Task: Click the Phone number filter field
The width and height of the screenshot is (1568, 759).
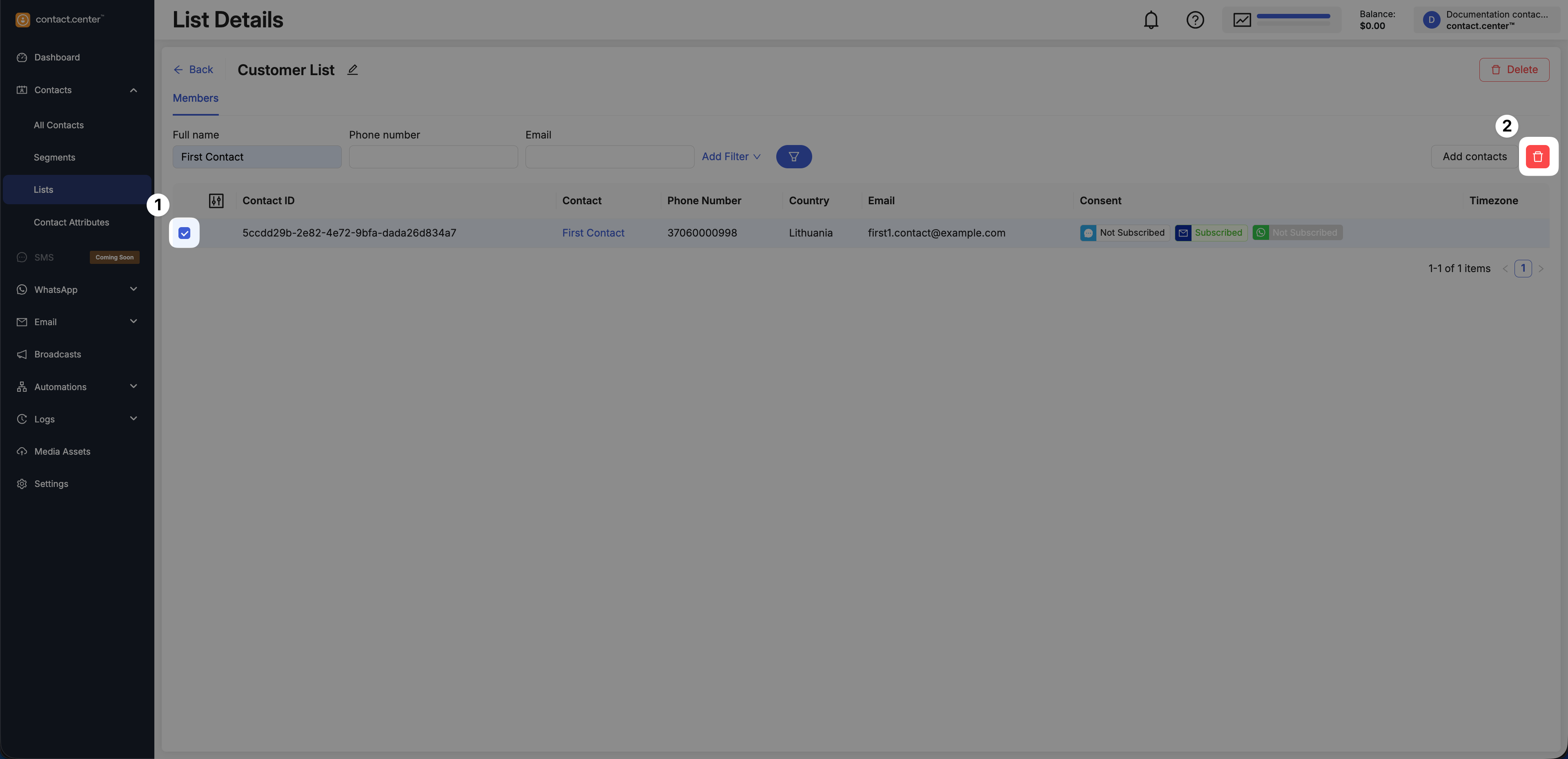Action: pyautogui.click(x=433, y=156)
